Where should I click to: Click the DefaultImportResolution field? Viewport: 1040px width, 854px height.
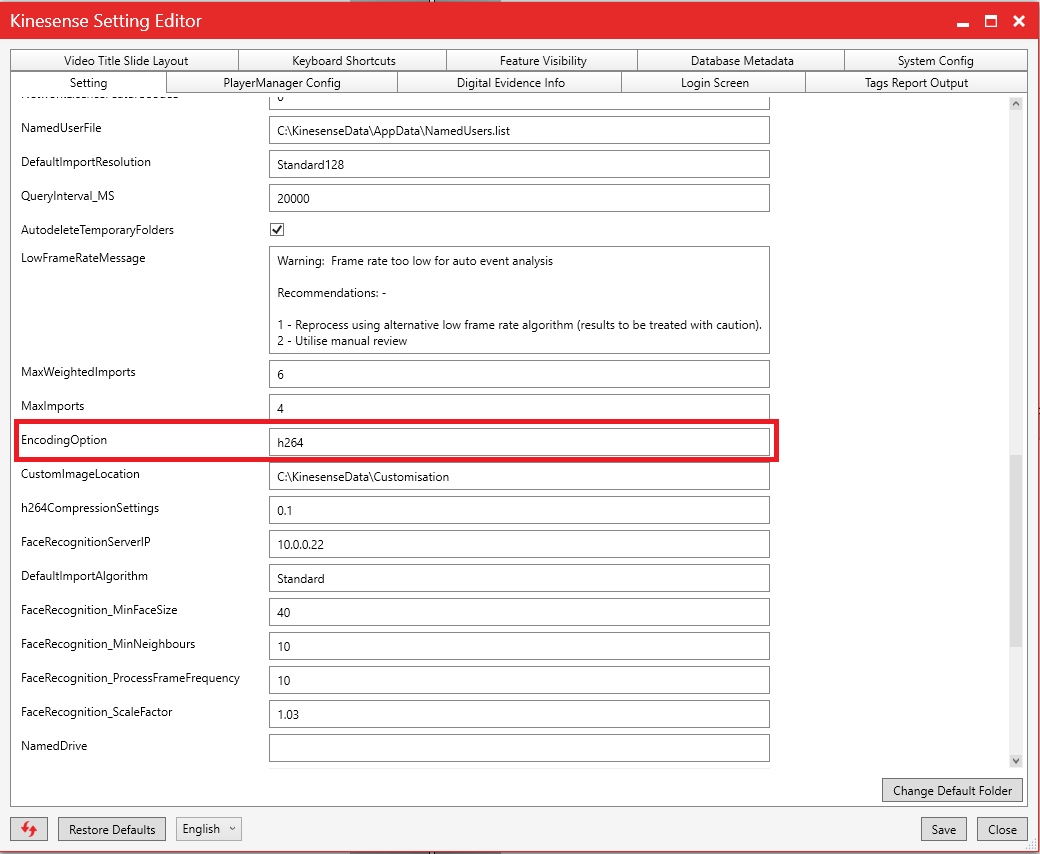[519, 164]
